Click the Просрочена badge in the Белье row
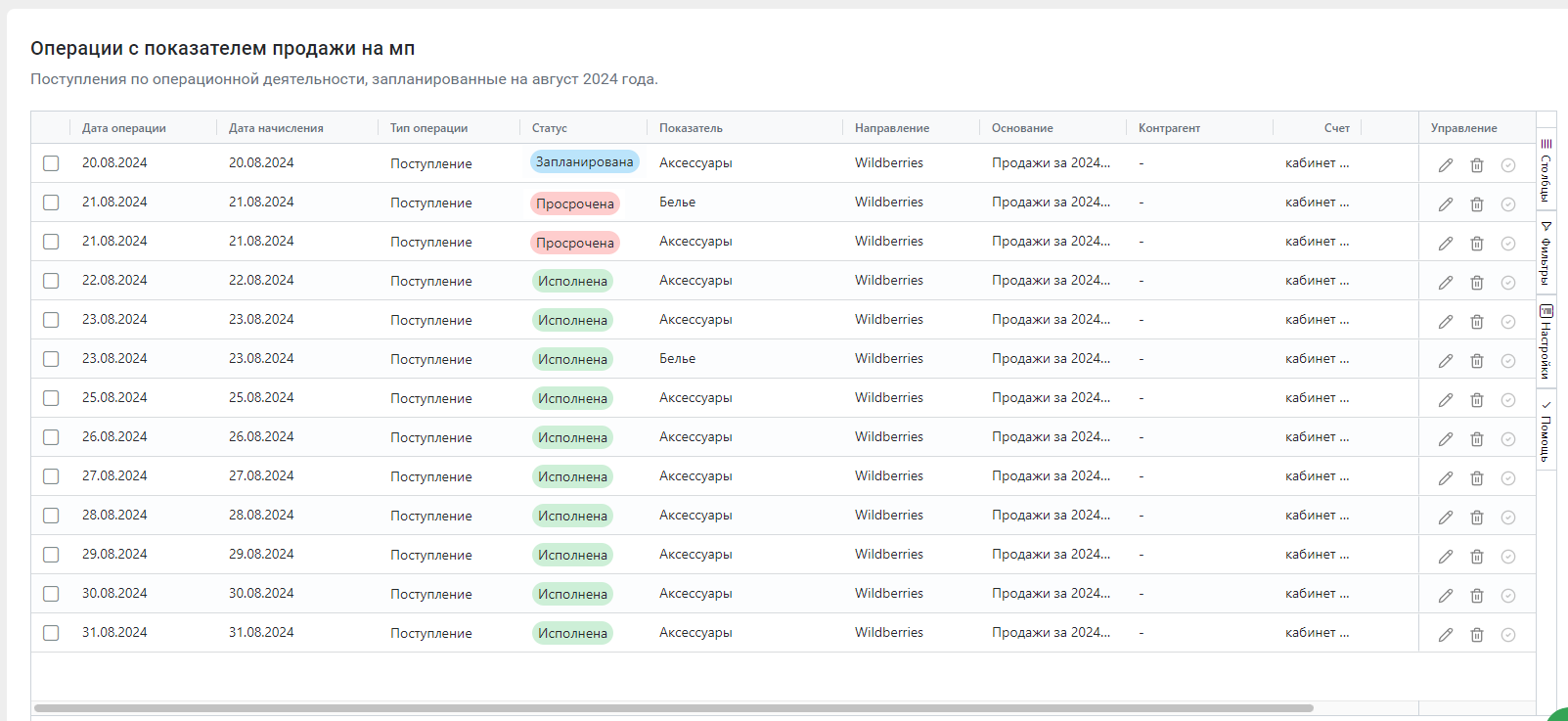1568x721 pixels. (x=575, y=203)
